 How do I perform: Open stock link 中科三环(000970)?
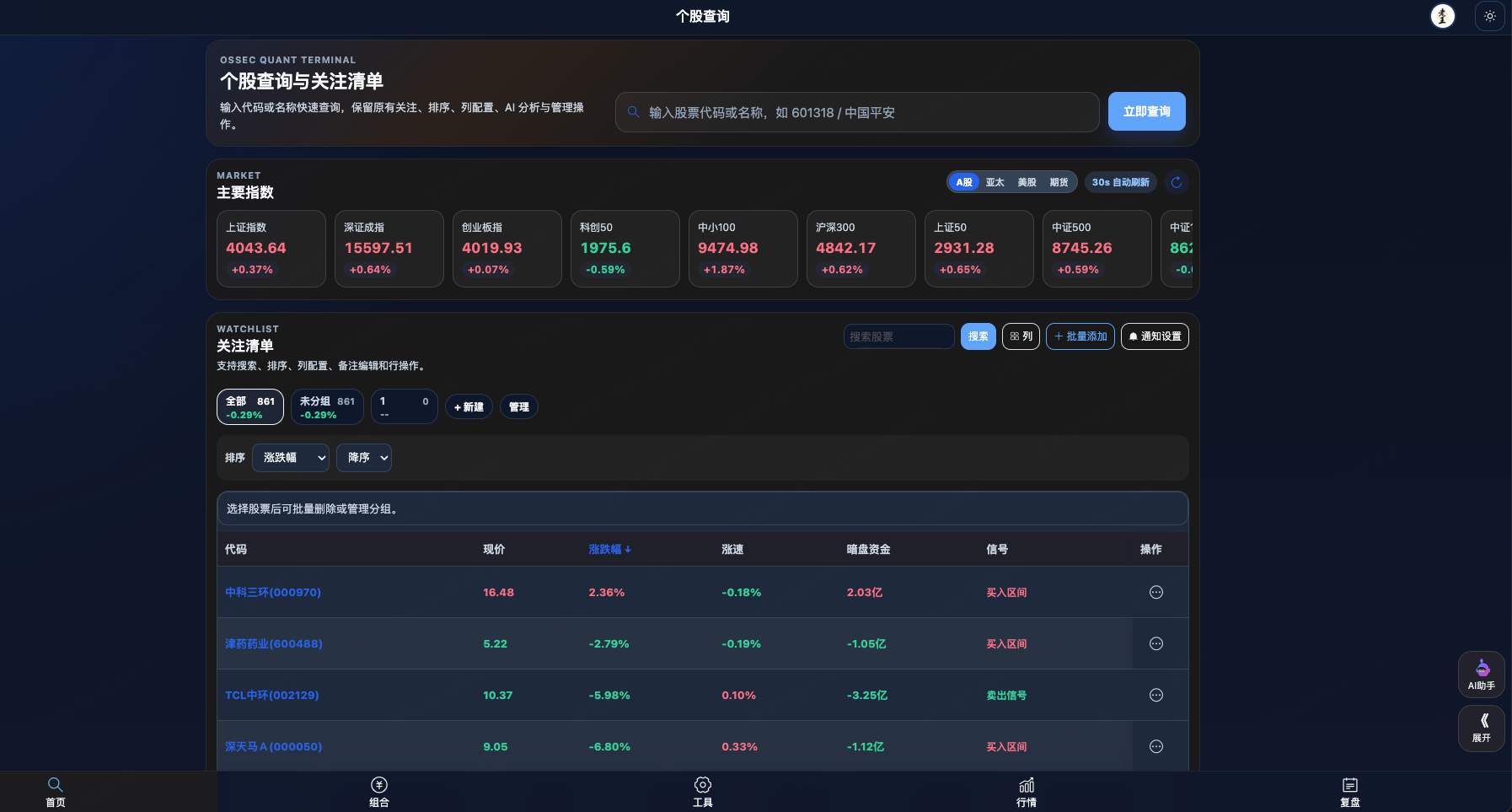click(x=273, y=593)
